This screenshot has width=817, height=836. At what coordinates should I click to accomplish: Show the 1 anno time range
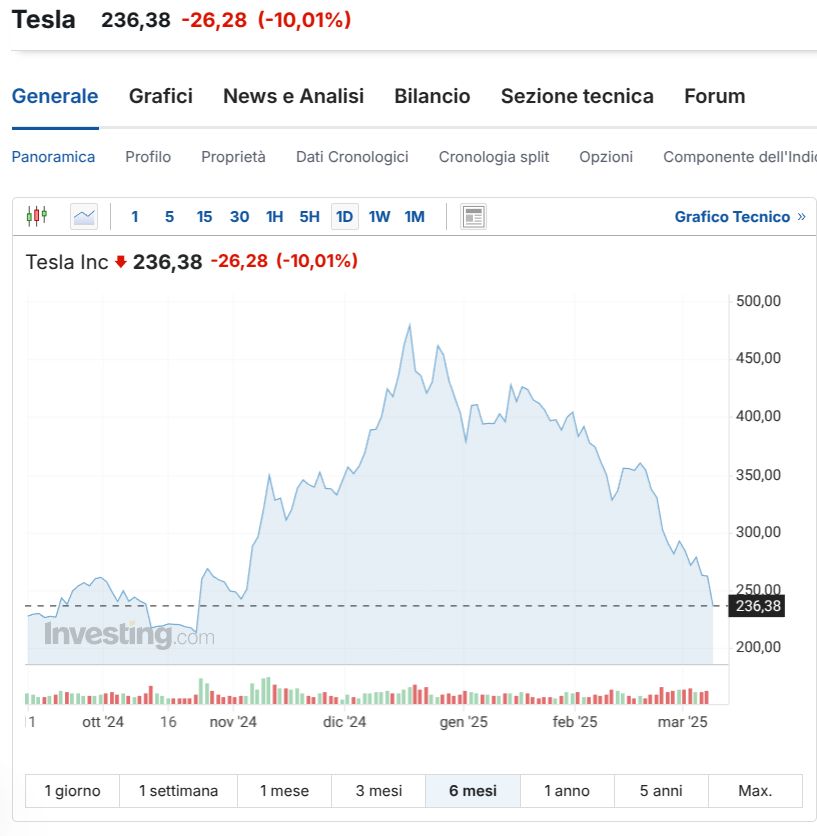point(567,791)
